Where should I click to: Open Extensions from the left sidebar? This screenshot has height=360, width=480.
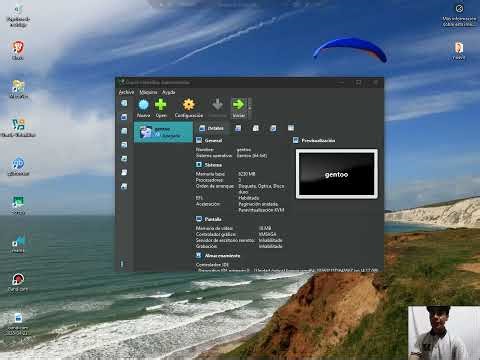click(124, 131)
